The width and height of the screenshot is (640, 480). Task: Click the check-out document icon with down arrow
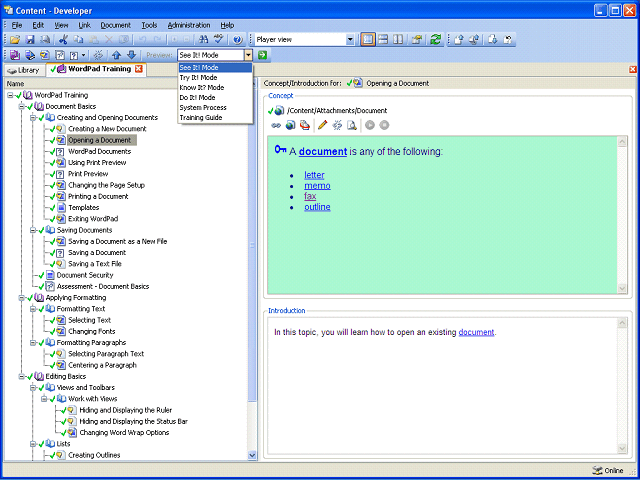(493, 40)
